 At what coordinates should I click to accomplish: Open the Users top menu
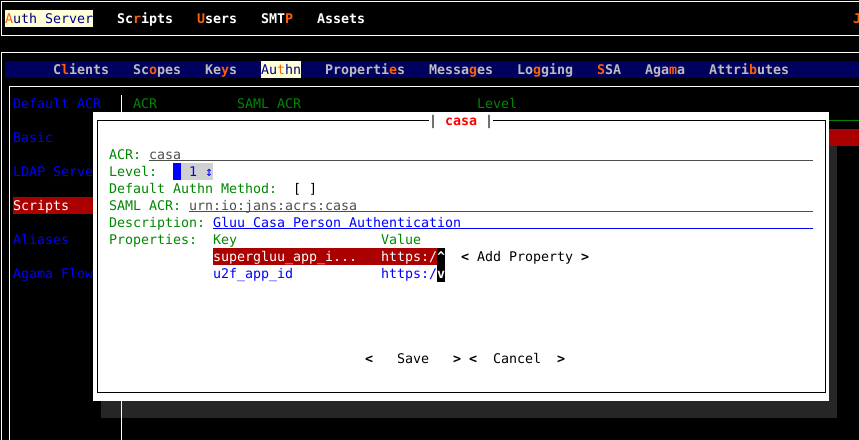click(x=216, y=18)
